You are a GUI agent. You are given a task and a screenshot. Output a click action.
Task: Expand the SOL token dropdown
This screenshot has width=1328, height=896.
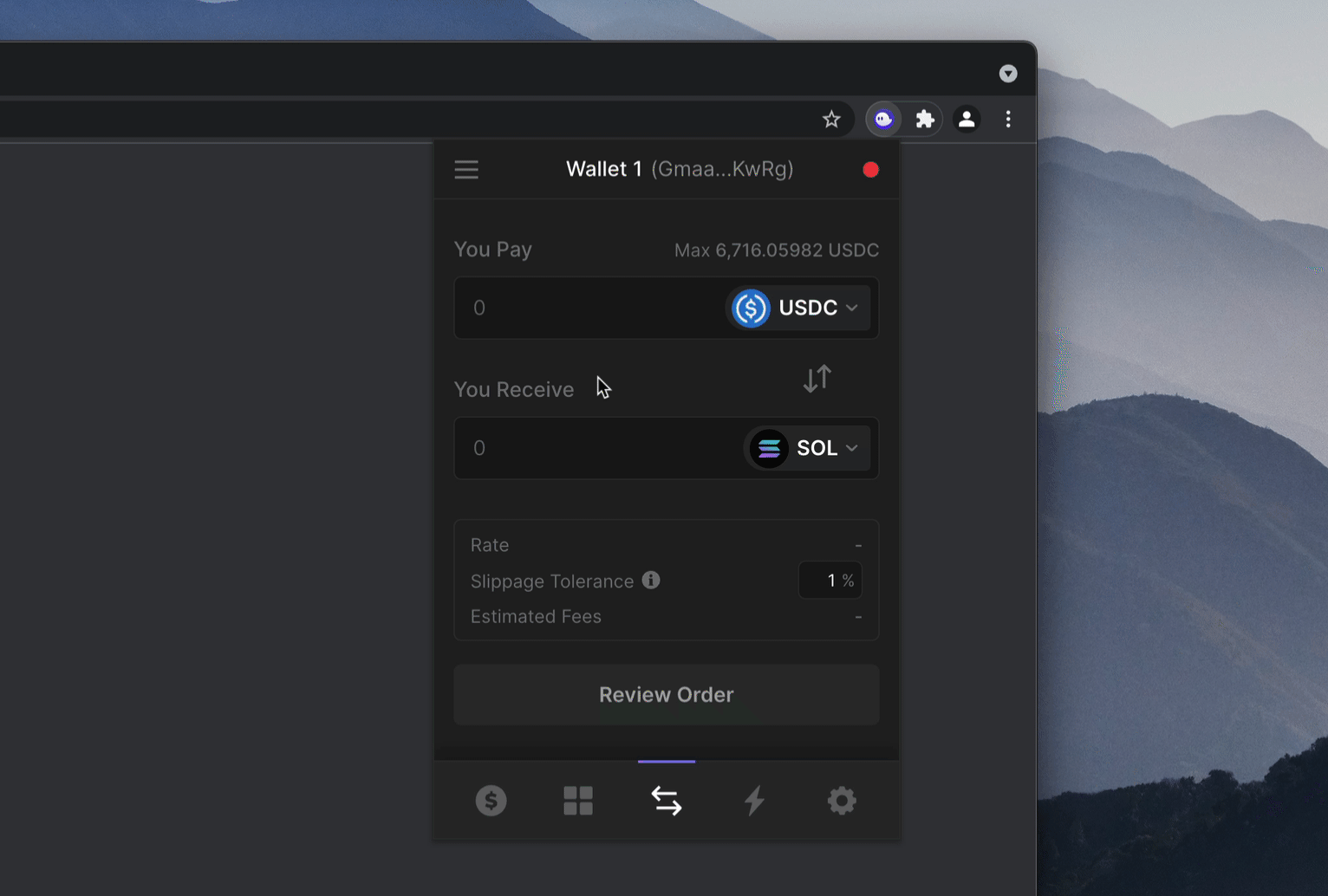coord(807,448)
